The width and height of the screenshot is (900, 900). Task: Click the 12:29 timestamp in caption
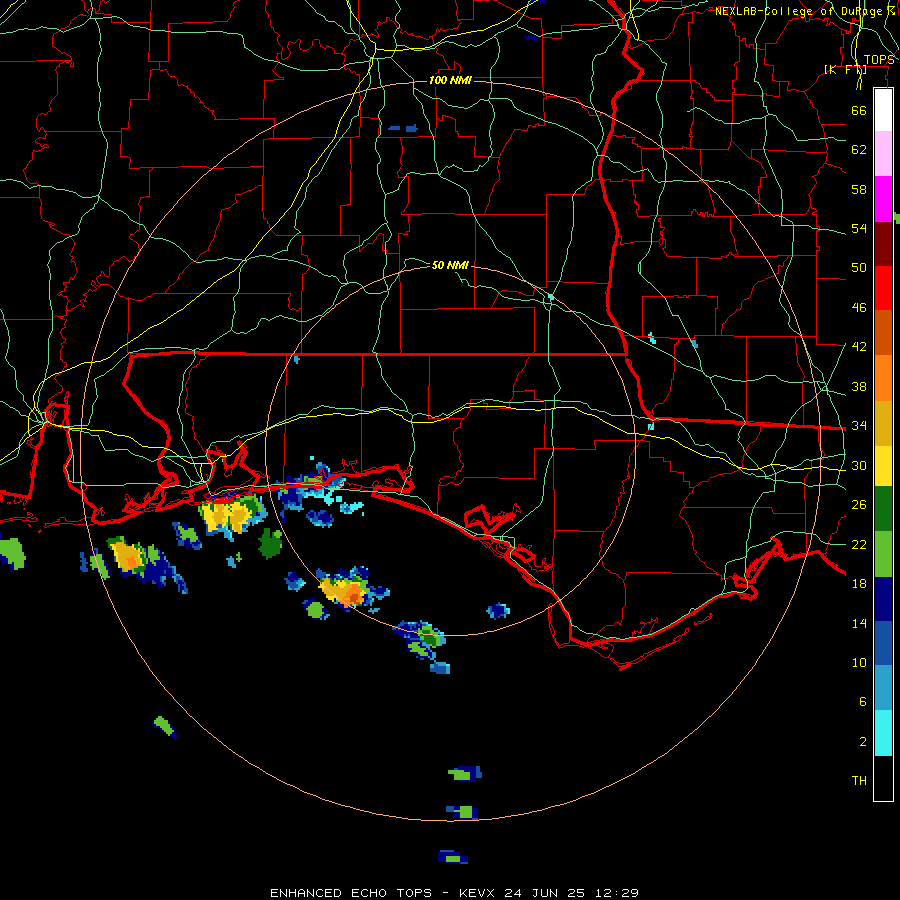point(615,893)
